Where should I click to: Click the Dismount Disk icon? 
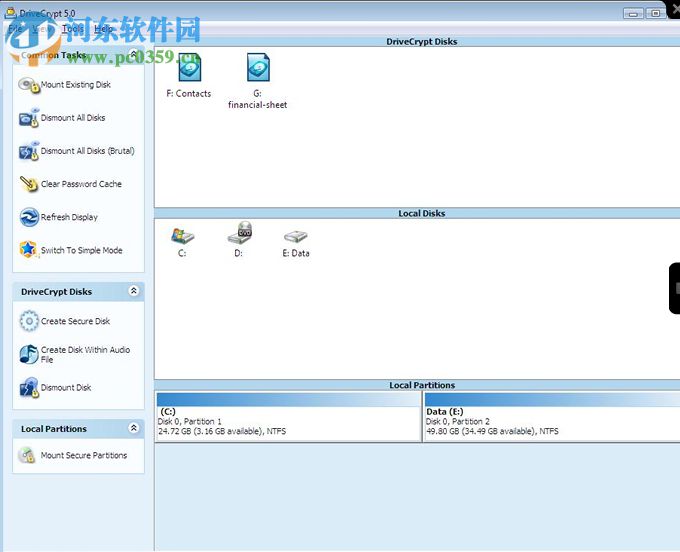tap(29, 388)
